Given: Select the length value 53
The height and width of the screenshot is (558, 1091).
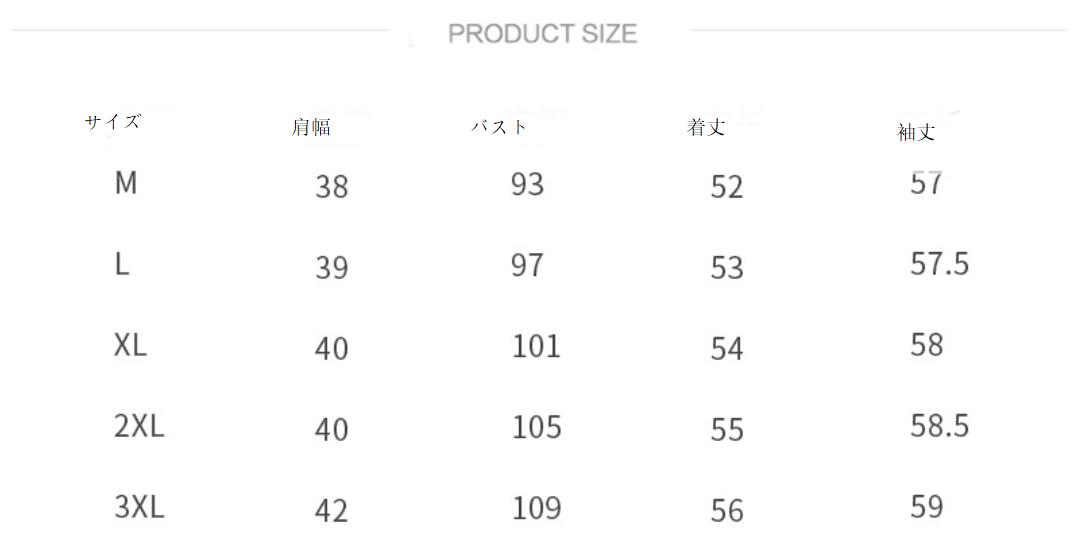Looking at the screenshot, I should coord(727,268).
